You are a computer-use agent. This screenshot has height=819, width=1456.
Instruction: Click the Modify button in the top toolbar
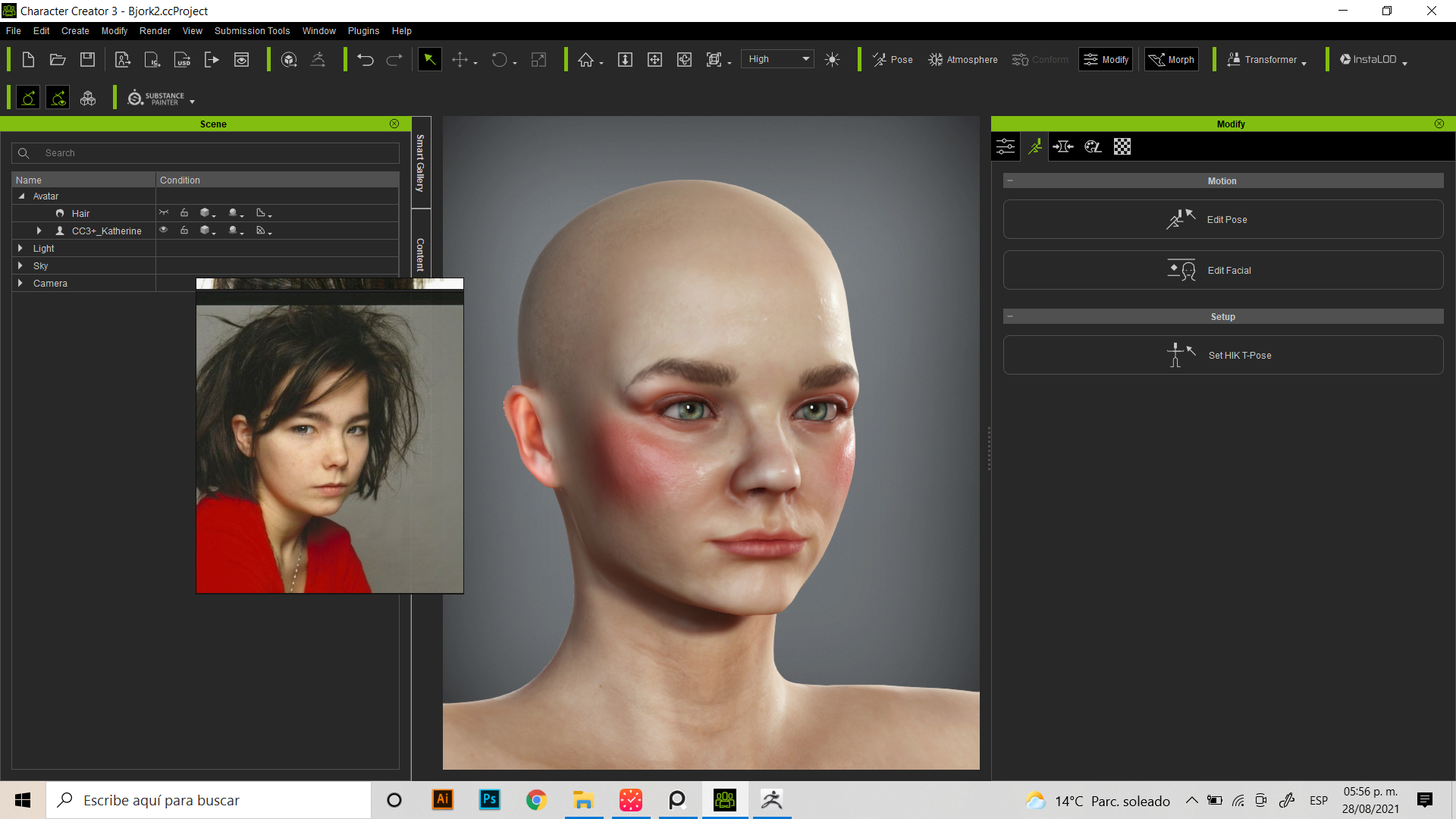[x=1106, y=60]
